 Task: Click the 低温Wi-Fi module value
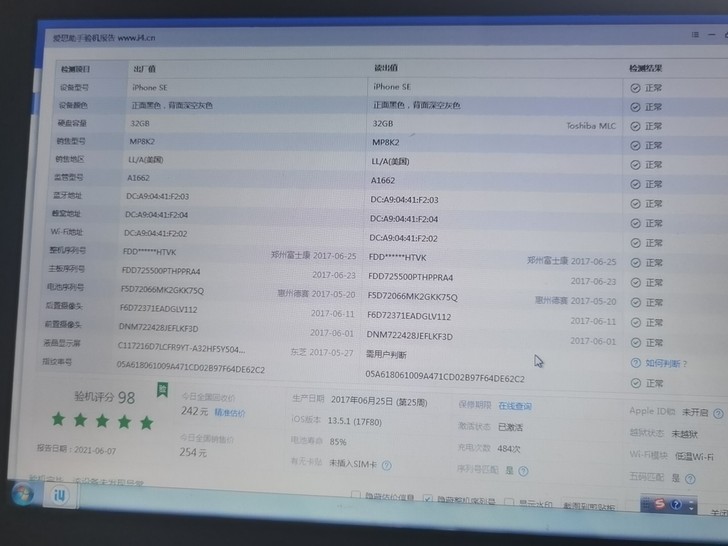(694, 456)
